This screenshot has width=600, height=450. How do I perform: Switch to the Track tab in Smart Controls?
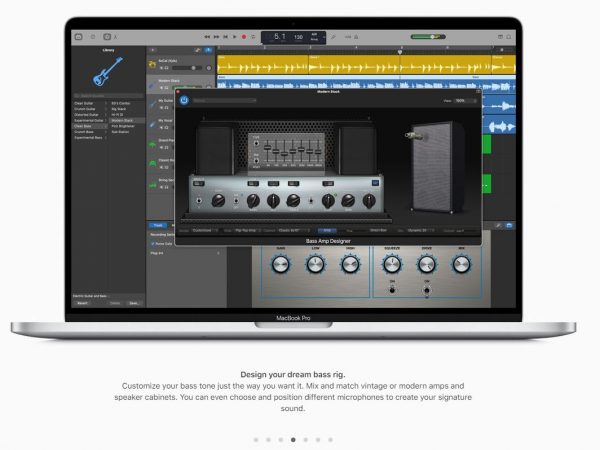click(x=158, y=225)
